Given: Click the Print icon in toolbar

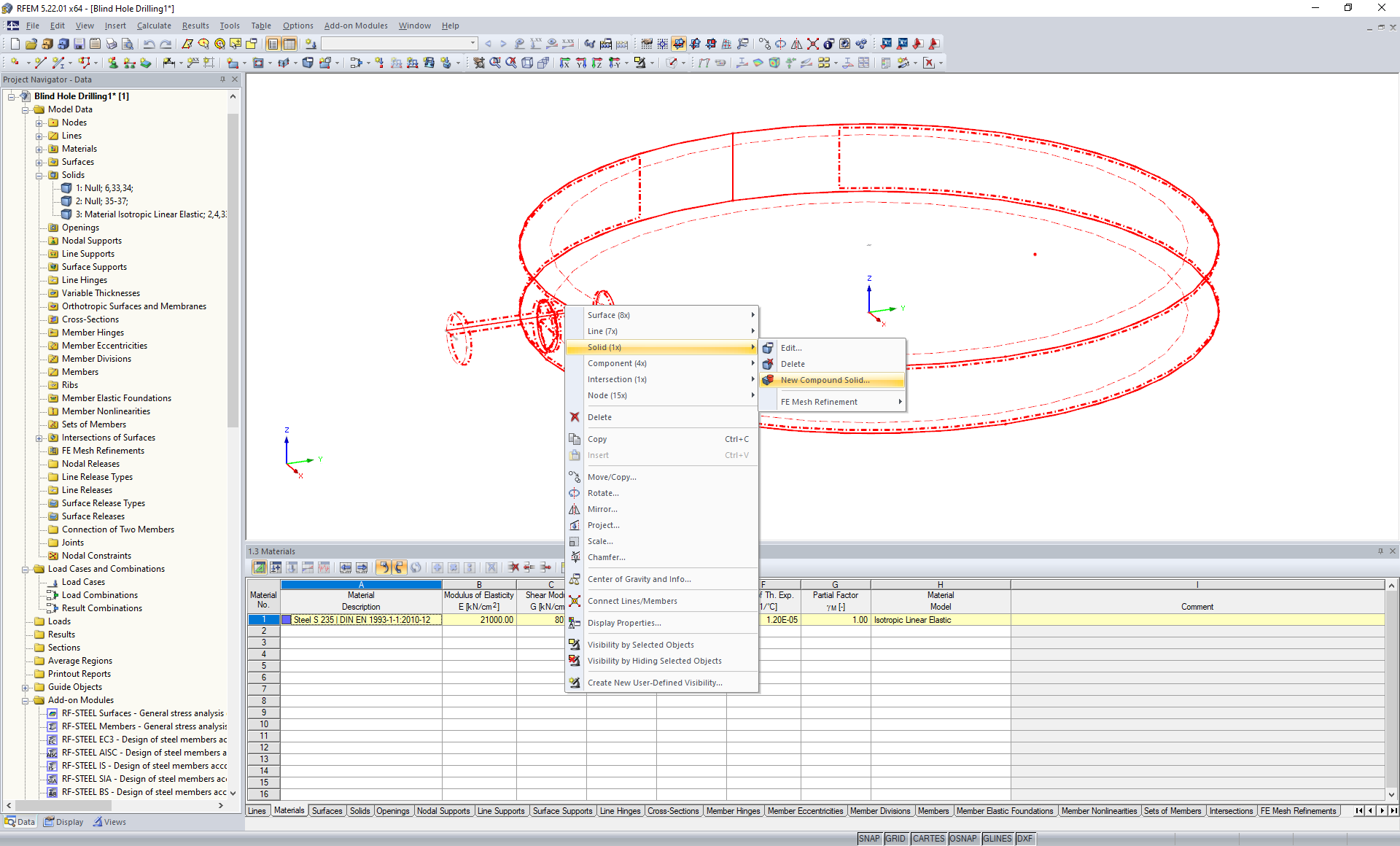Looking at the screenshot, I should coord(112,44).
